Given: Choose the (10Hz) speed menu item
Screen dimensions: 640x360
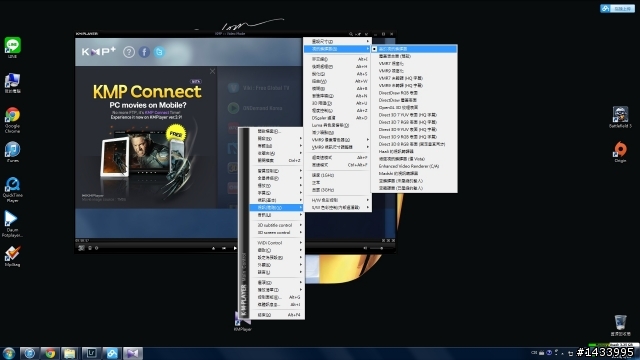Looking at the screenshot, I should click(x=337, y=175).
